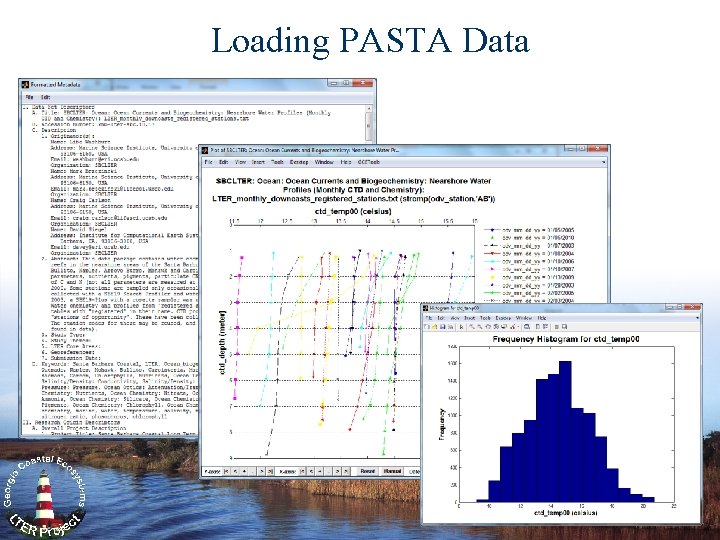The image size is (720, 540).
Task: Click Insert Colorbar icon in histogram toolbar
Action: click(x=538, y=327)
